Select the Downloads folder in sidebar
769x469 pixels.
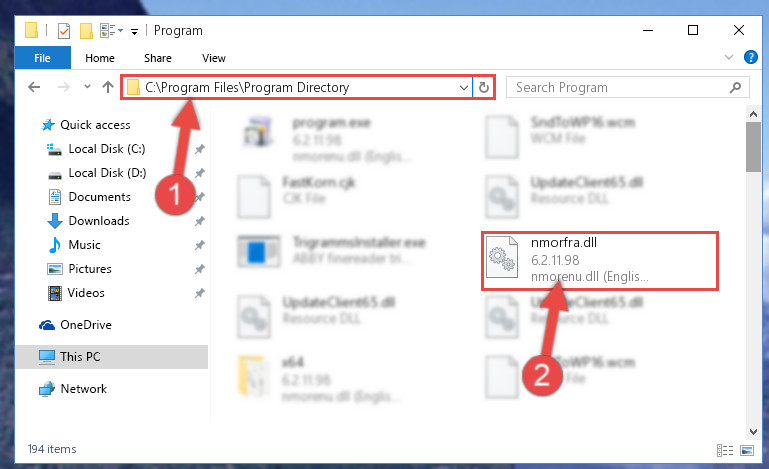[99, 221]
